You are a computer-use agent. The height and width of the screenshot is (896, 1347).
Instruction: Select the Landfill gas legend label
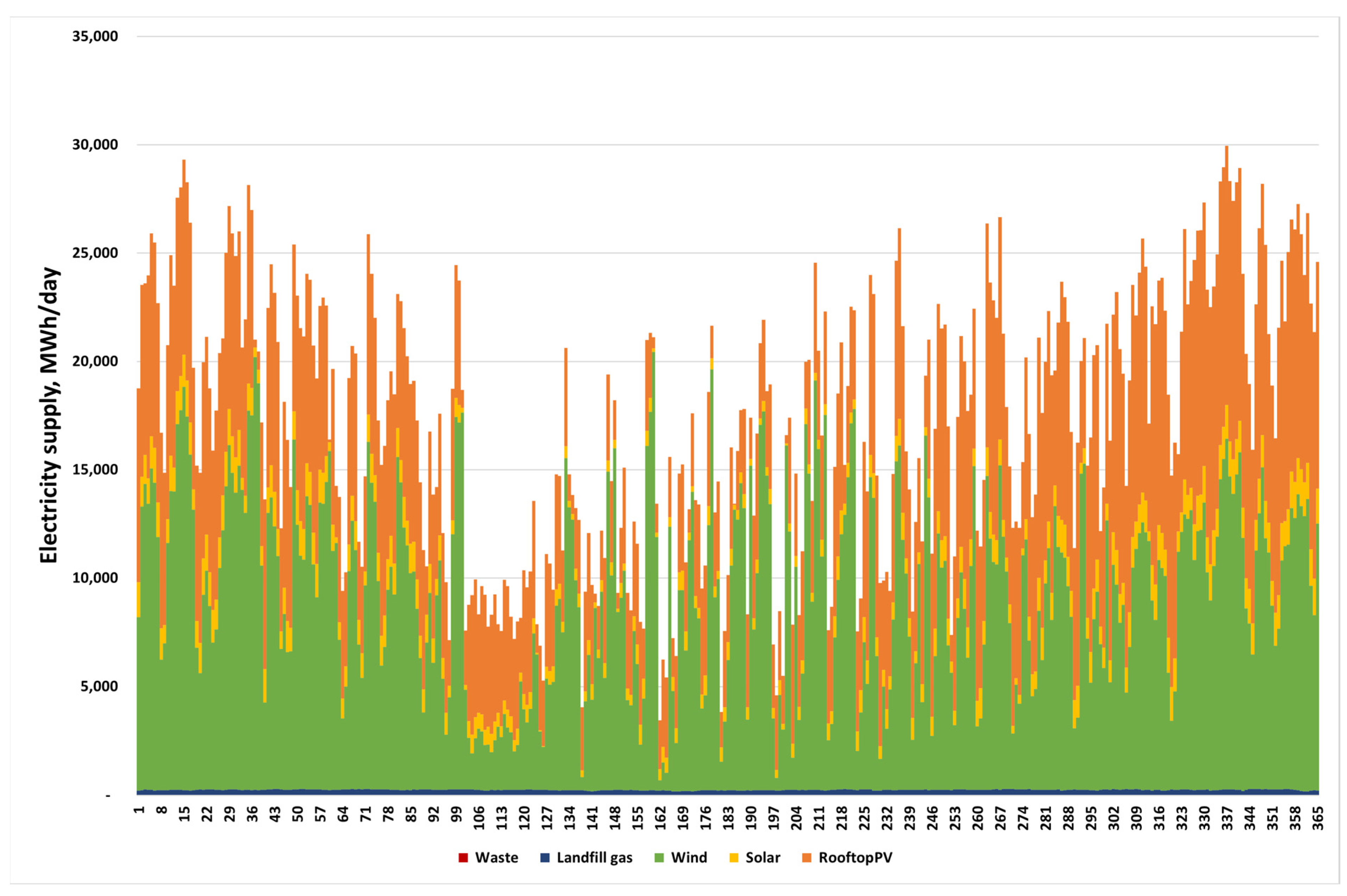[x=594, y=858]
